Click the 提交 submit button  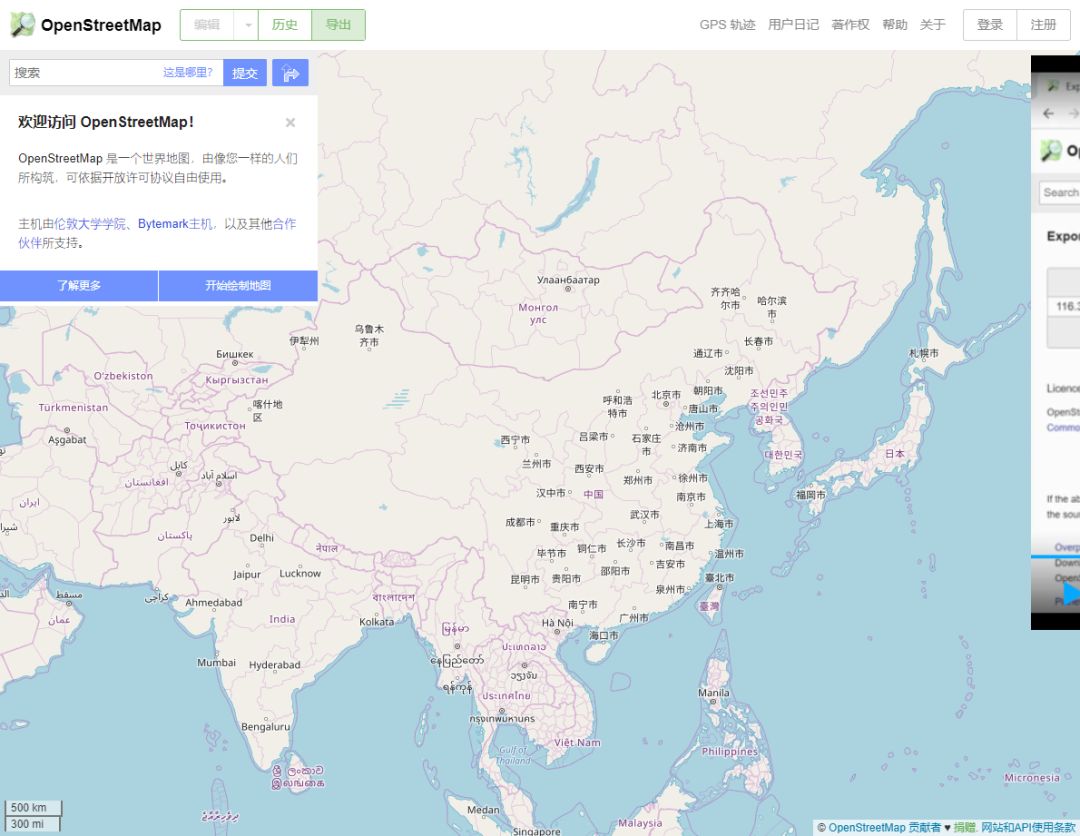tap(245, 73)
